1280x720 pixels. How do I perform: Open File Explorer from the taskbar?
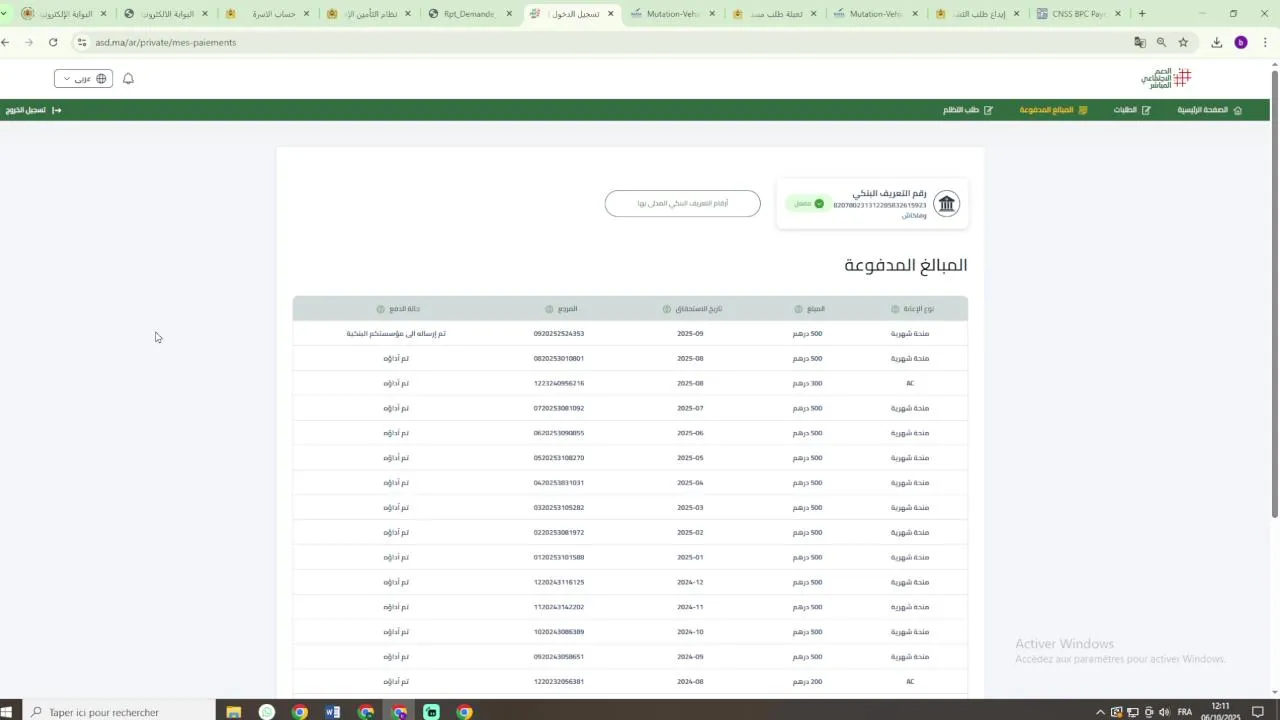pyautogui.click(x=234, y=712)
